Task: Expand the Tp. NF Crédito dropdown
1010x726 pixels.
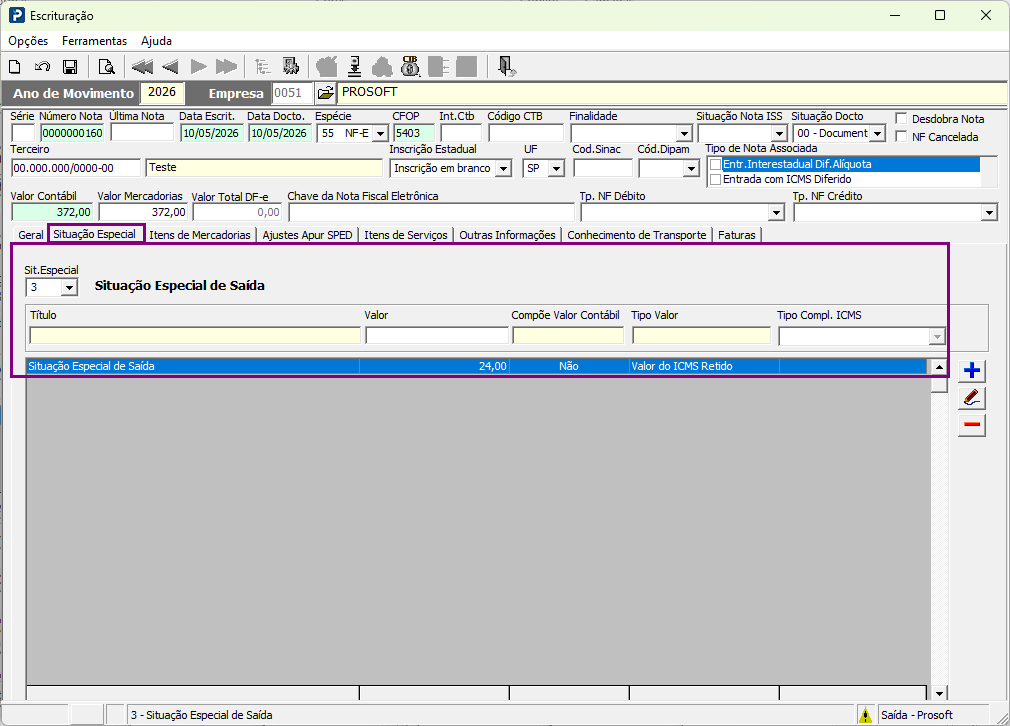Action: click(989, 213)
